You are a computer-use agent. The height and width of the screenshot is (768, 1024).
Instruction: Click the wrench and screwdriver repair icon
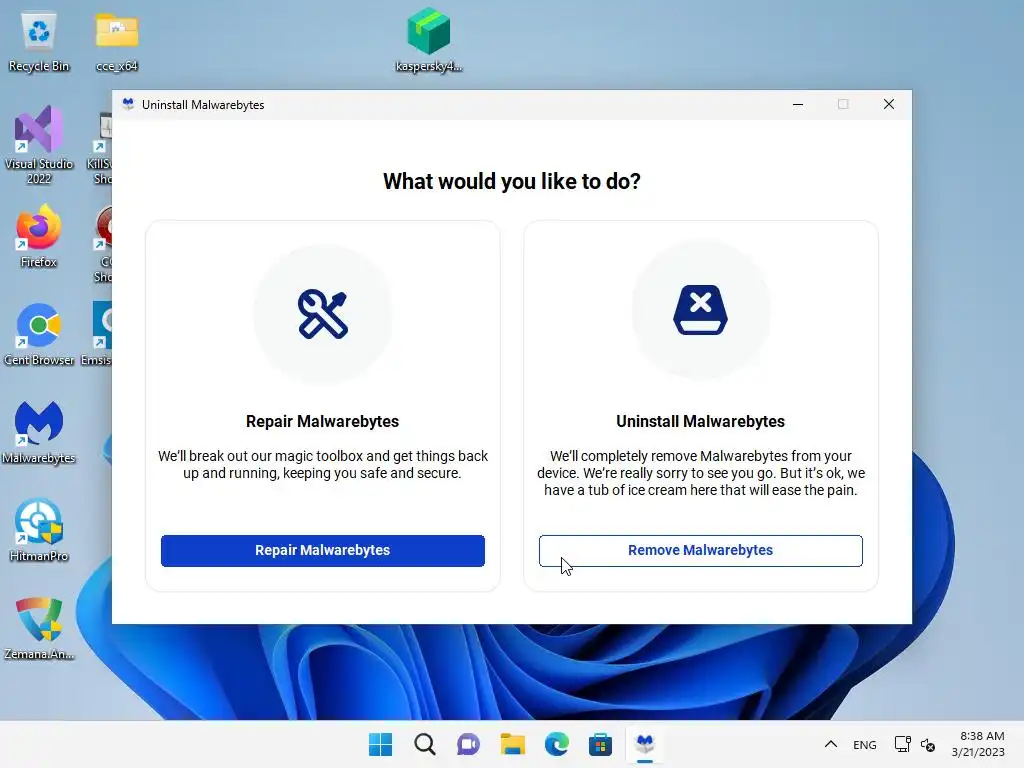[323, 314]
